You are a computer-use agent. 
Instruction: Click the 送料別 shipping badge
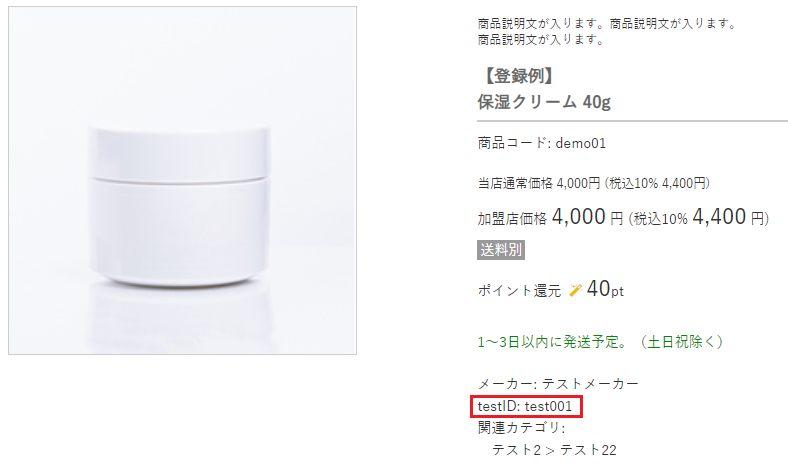click(501, 250)
